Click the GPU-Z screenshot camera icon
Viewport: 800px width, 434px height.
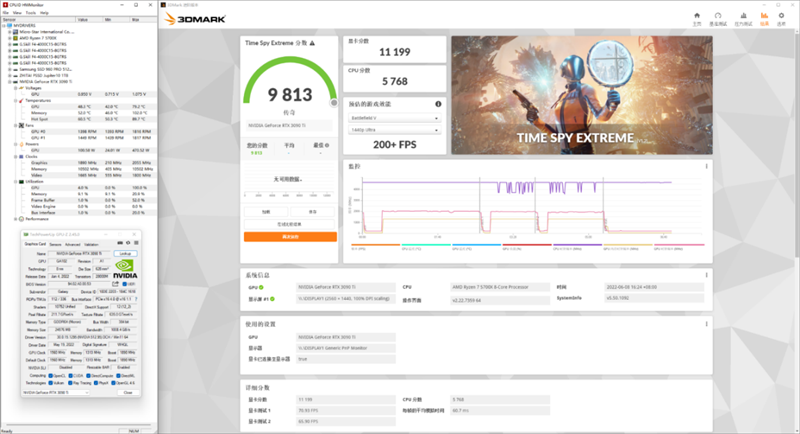(x=120, y=243)
